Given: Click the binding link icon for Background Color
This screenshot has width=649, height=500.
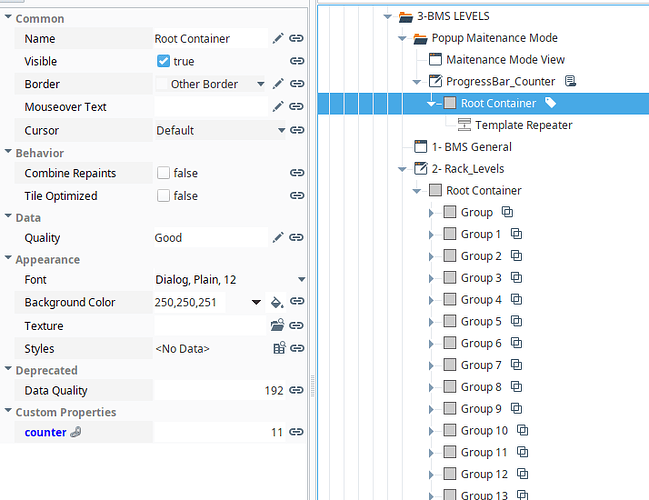Looking at the screenshot, I should [x=296, y=301].
